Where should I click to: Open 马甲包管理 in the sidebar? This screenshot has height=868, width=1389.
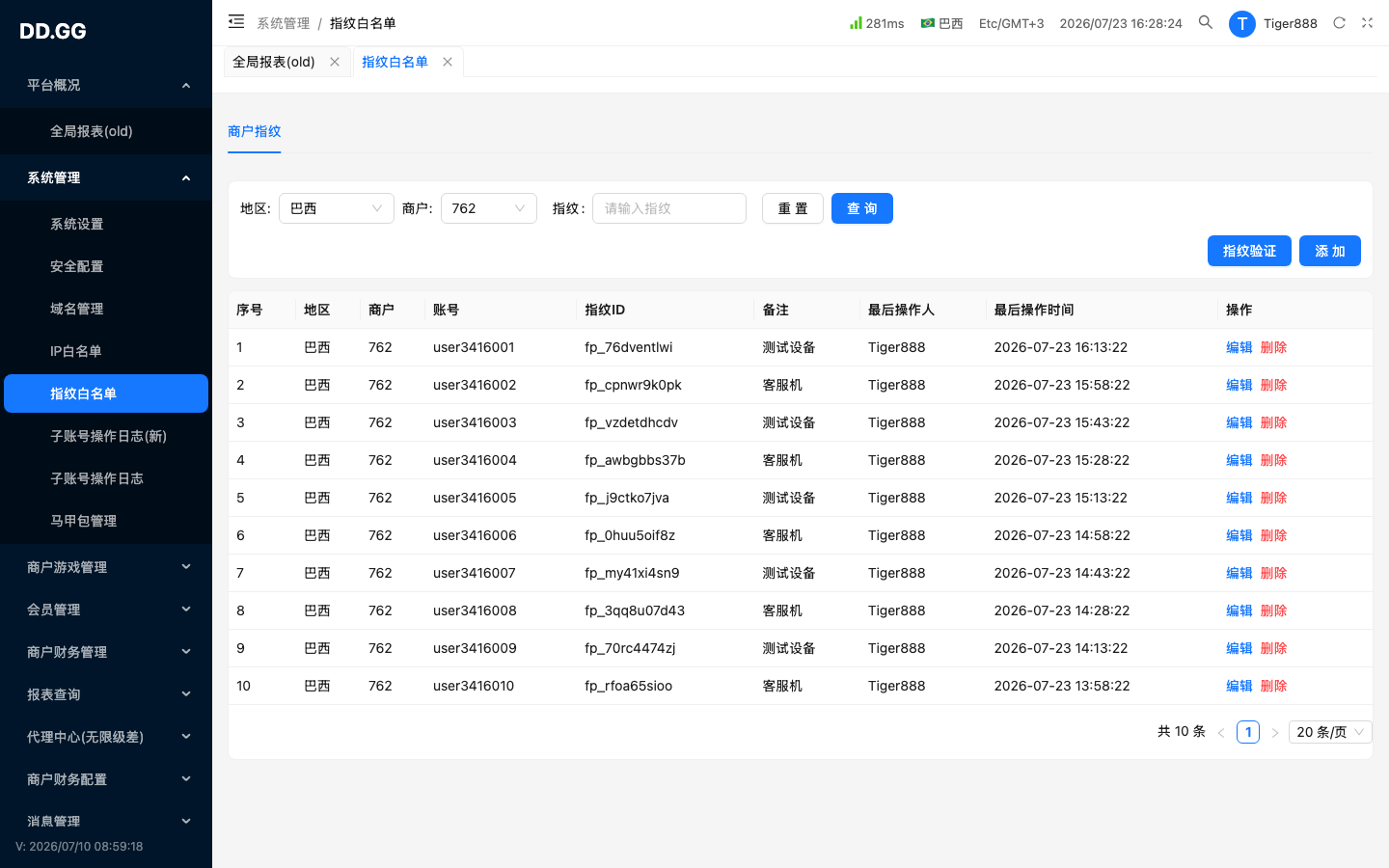click(106, 521)
